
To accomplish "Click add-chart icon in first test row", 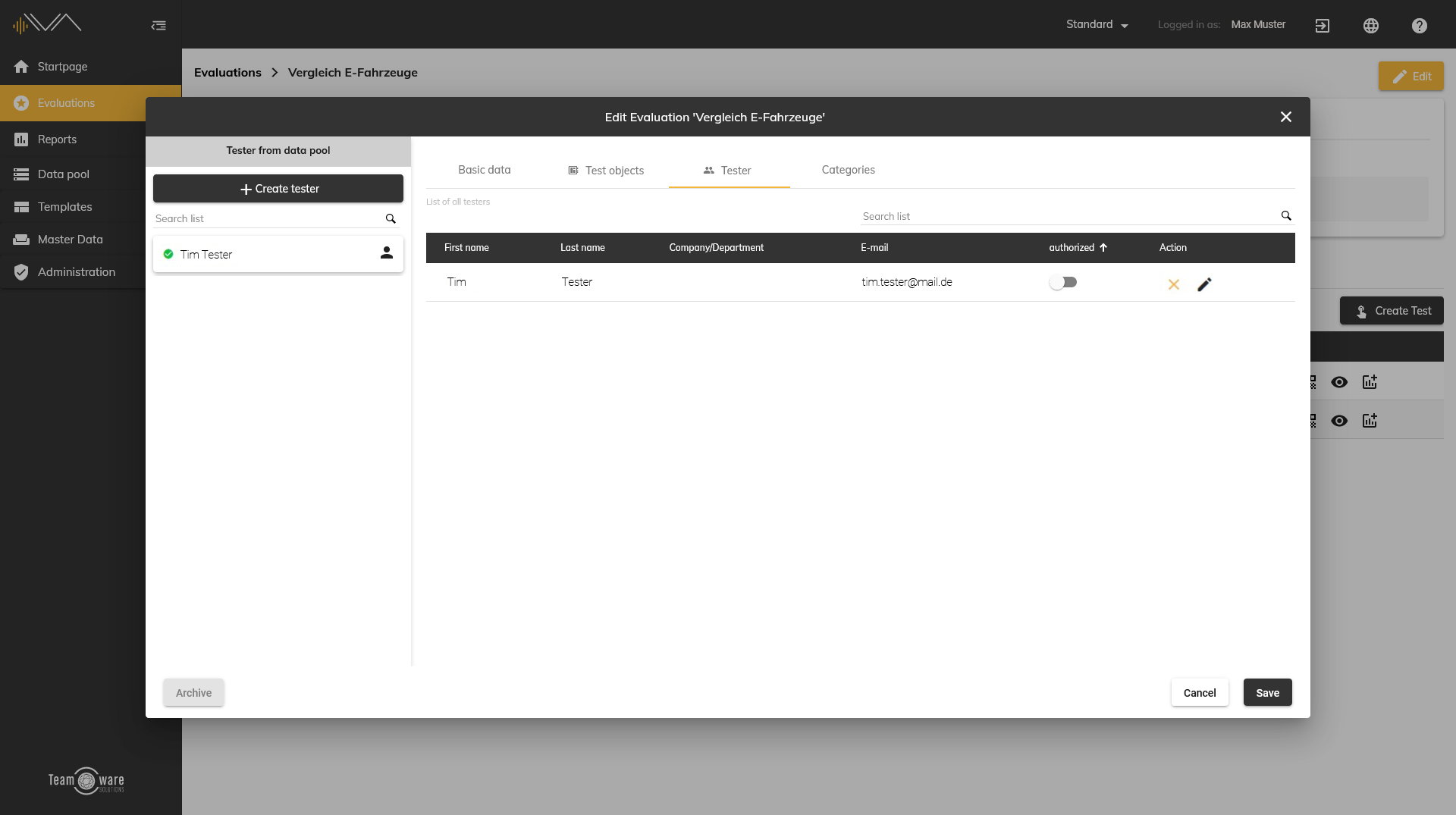I will tap(1370, 382).
